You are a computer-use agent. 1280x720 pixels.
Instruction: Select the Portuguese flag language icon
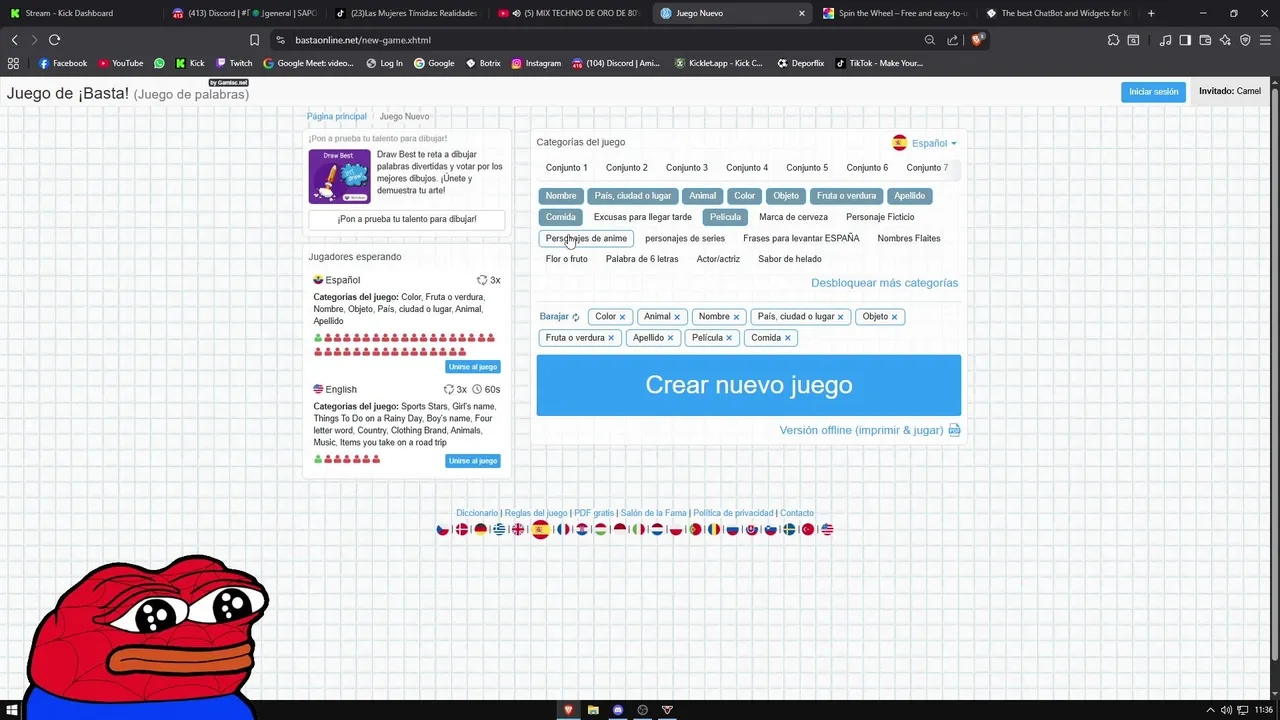click(x=695, y=530)
